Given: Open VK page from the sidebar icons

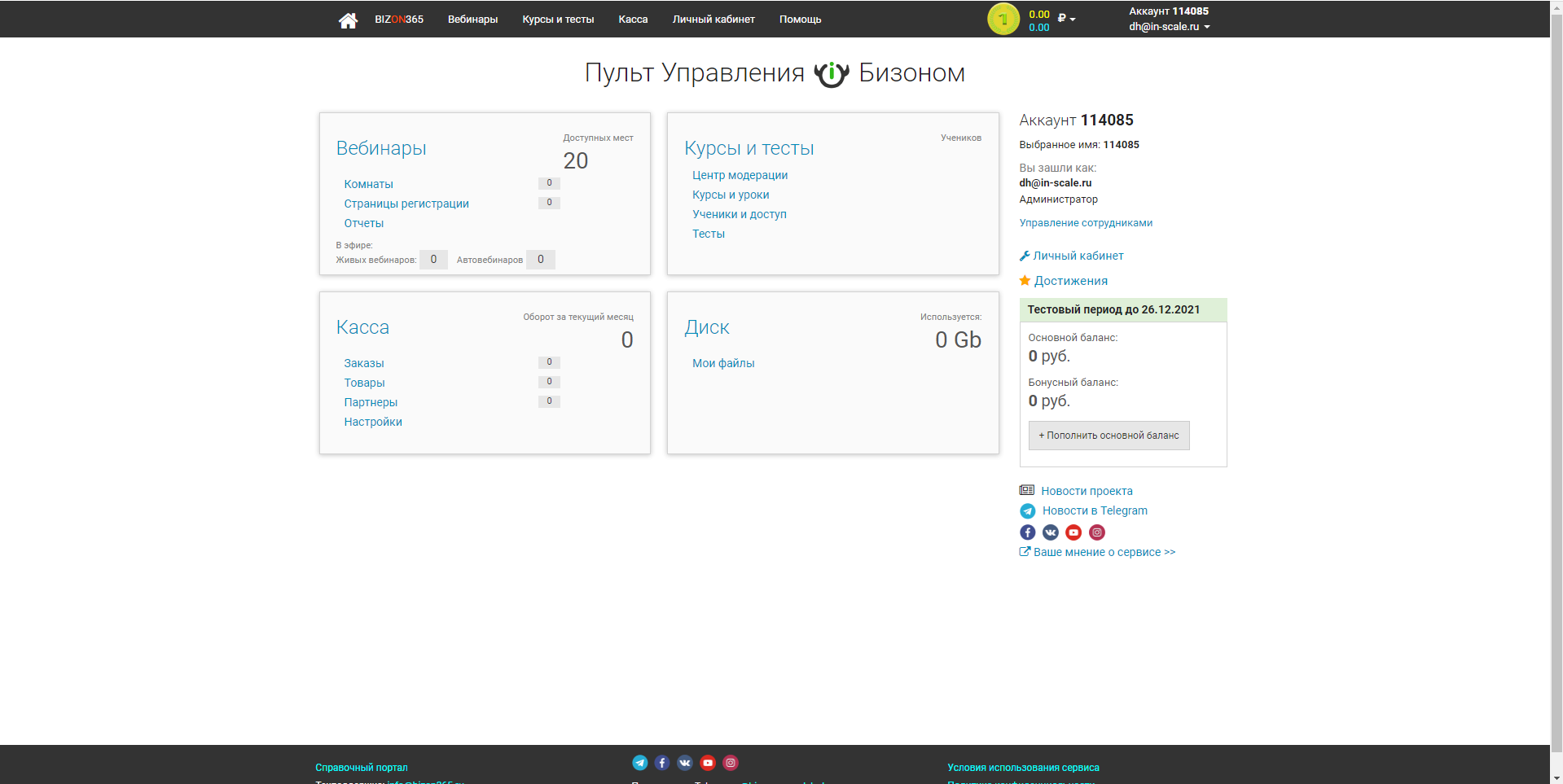Looking at the screenshot, I should click(x=1051, y=532).
